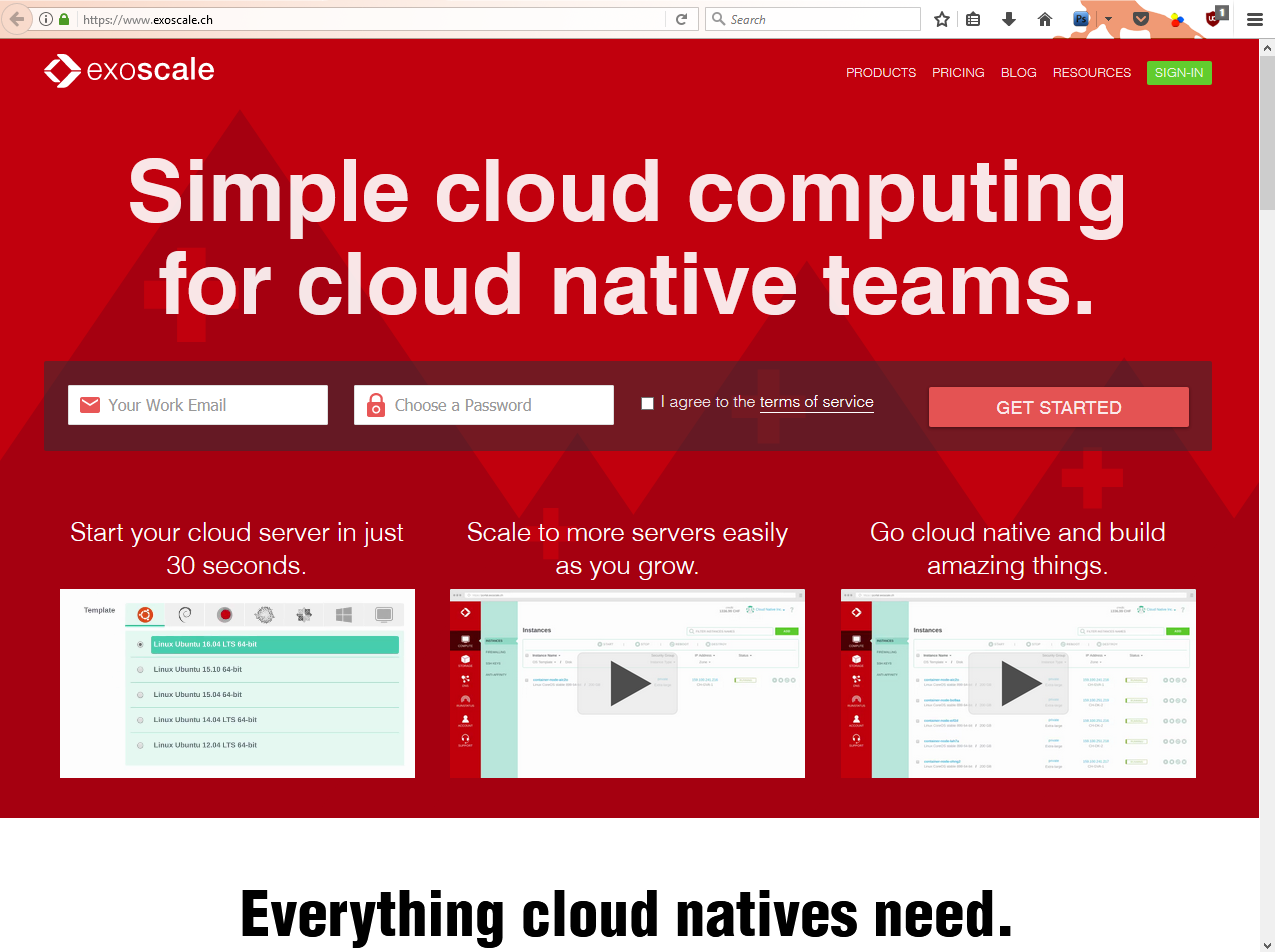Click the Ps extension icon in toolbar
The width and height of the screenshot is (1275, 952).
(1081, 19)
